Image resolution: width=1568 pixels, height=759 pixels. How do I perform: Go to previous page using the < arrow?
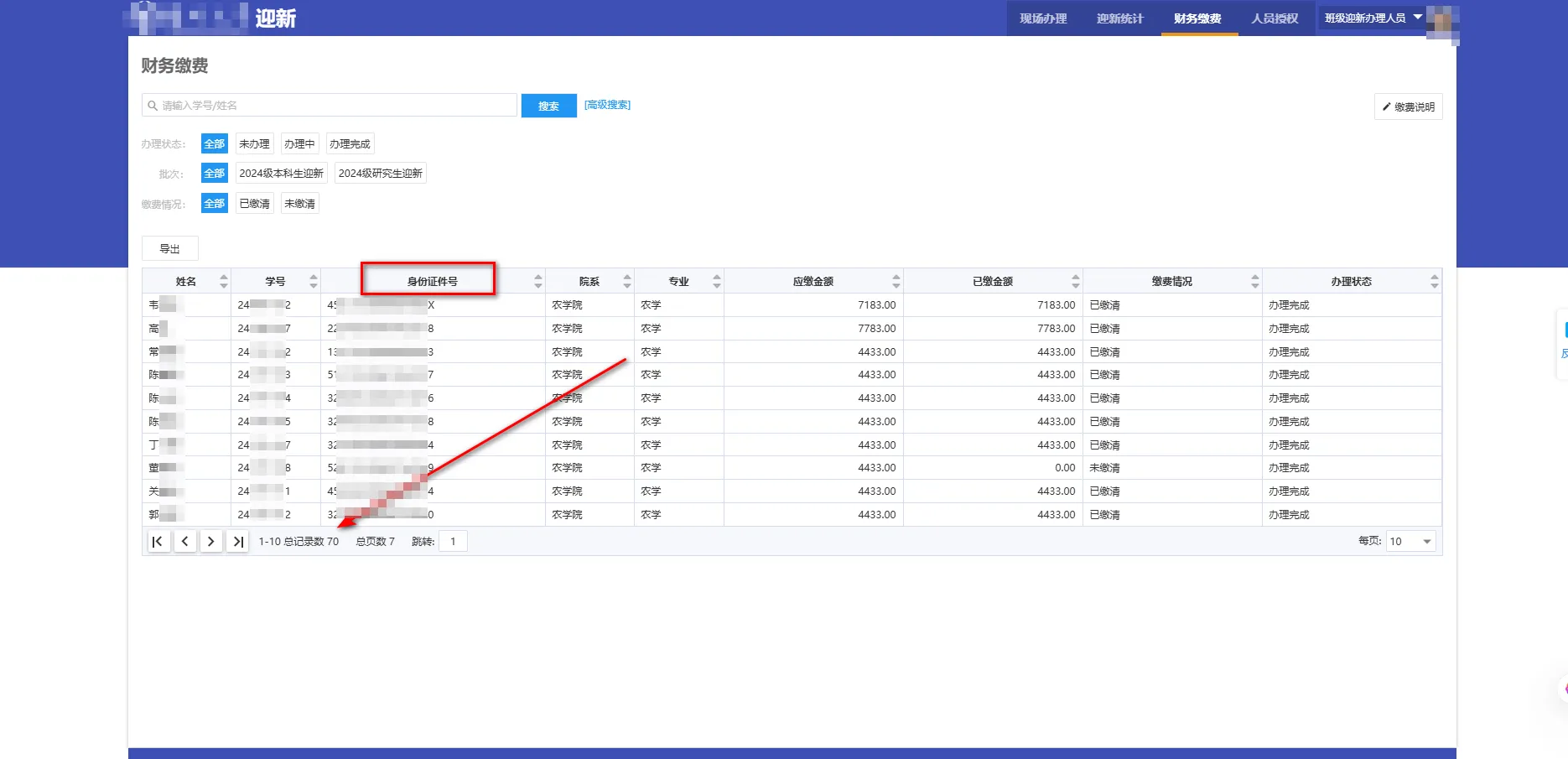[x=185, y=541]
